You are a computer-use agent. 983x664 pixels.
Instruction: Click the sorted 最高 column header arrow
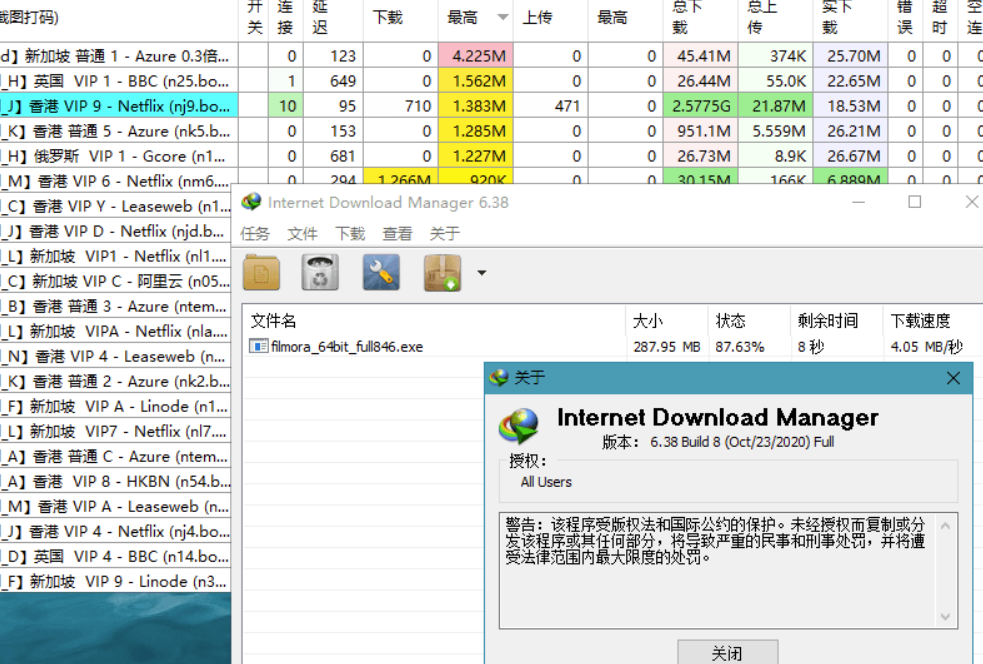coord(502,17)
